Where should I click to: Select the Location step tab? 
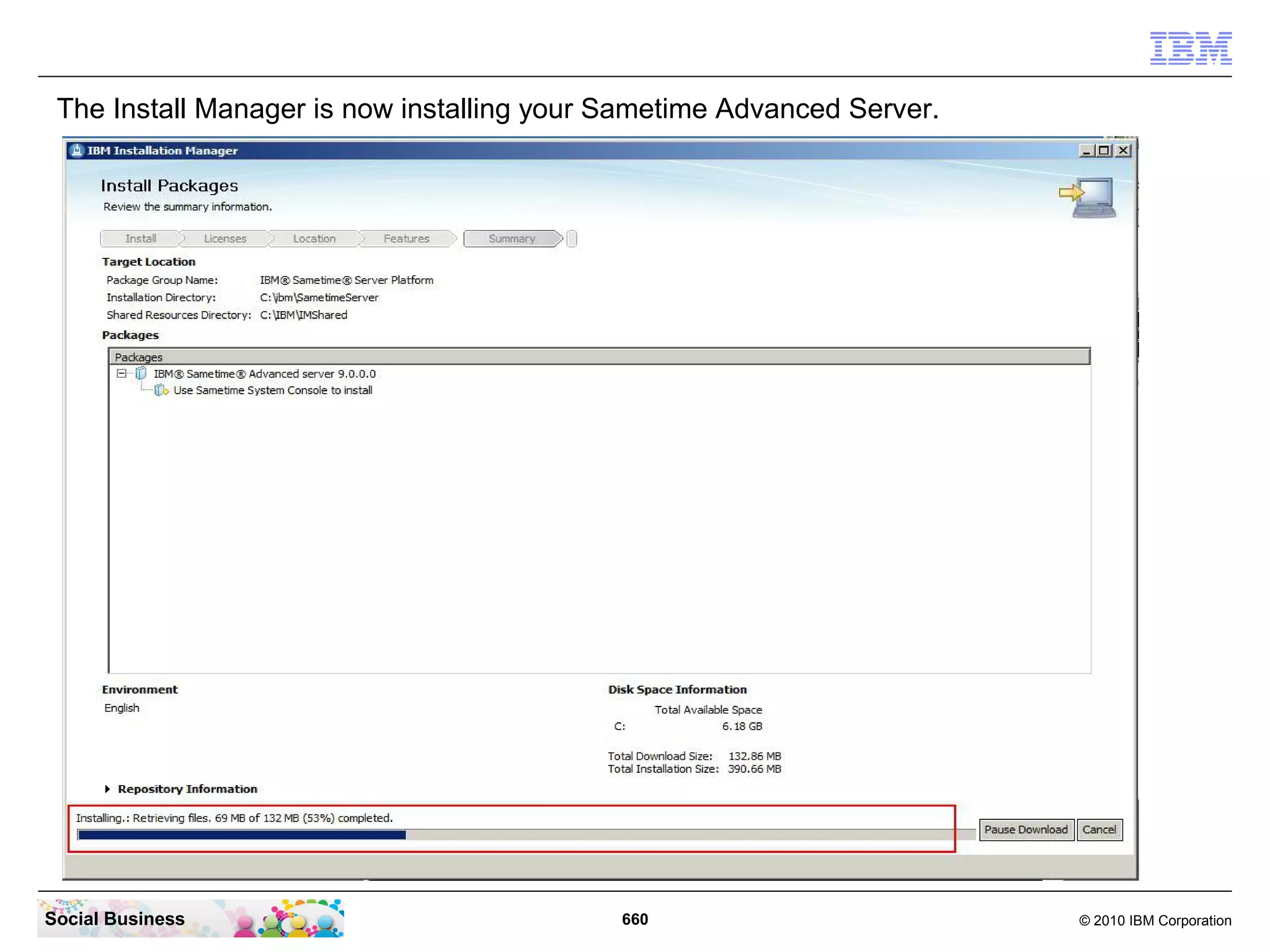coord(314,239)
